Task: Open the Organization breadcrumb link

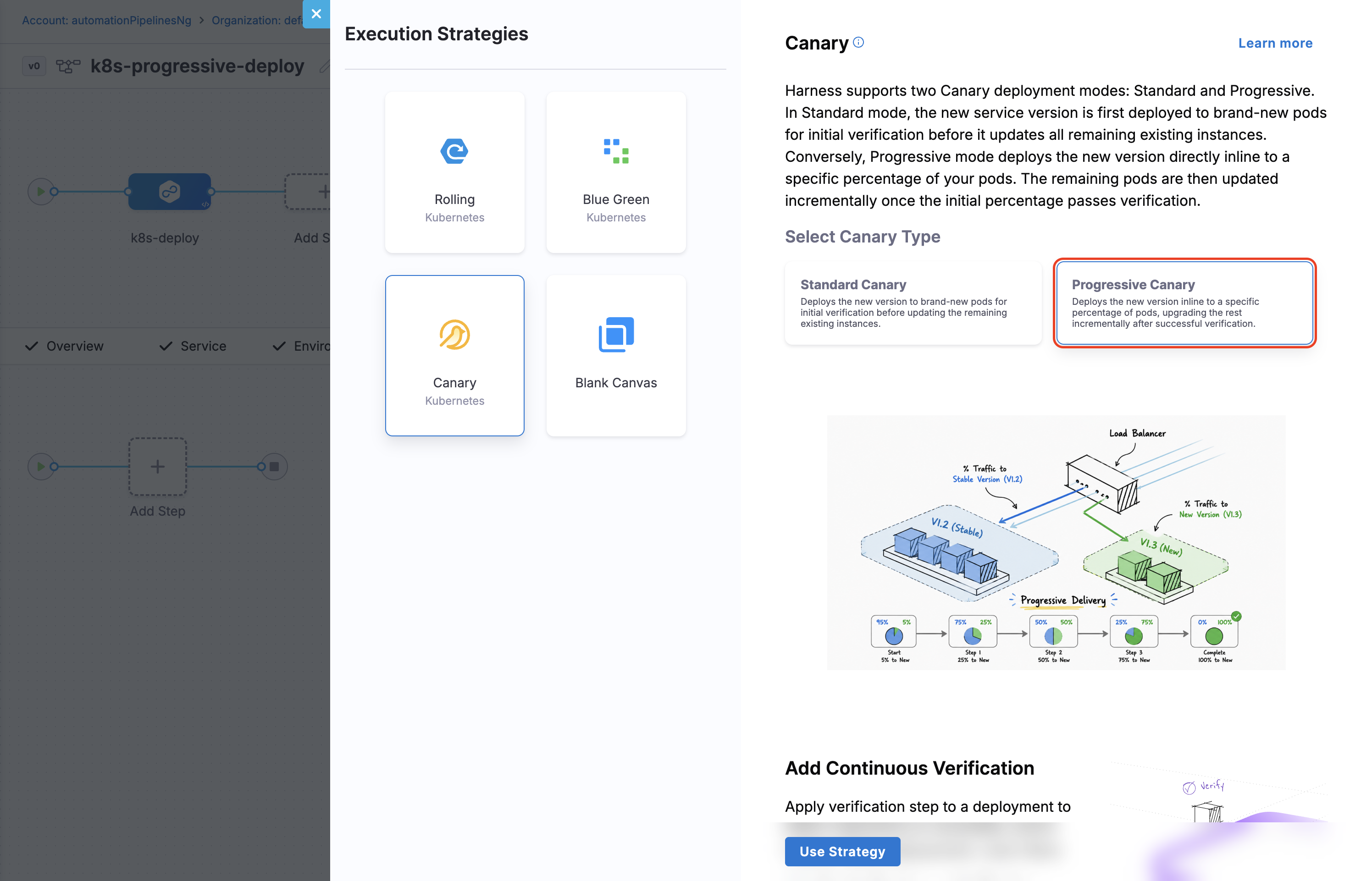Action: [257, 20]
